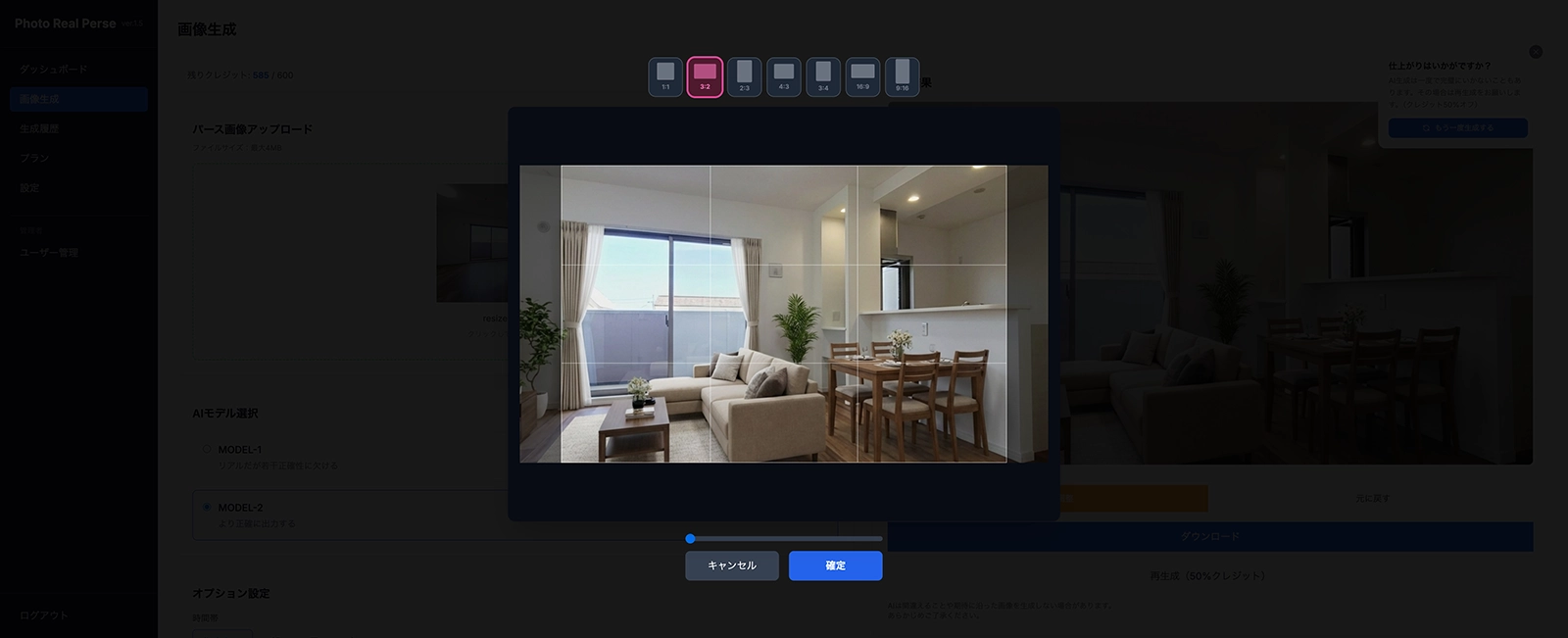1568x638 pixels.
Task: Select the MODEL-2 radio button
Action: coord(207,508)
